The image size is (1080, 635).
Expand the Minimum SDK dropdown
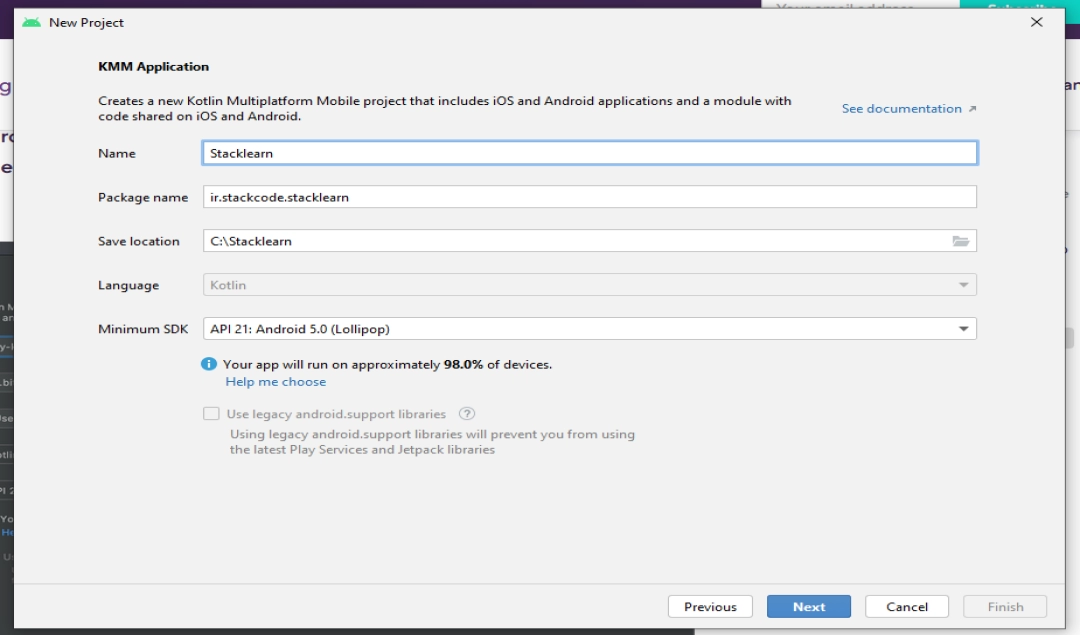tap(590, 329)
